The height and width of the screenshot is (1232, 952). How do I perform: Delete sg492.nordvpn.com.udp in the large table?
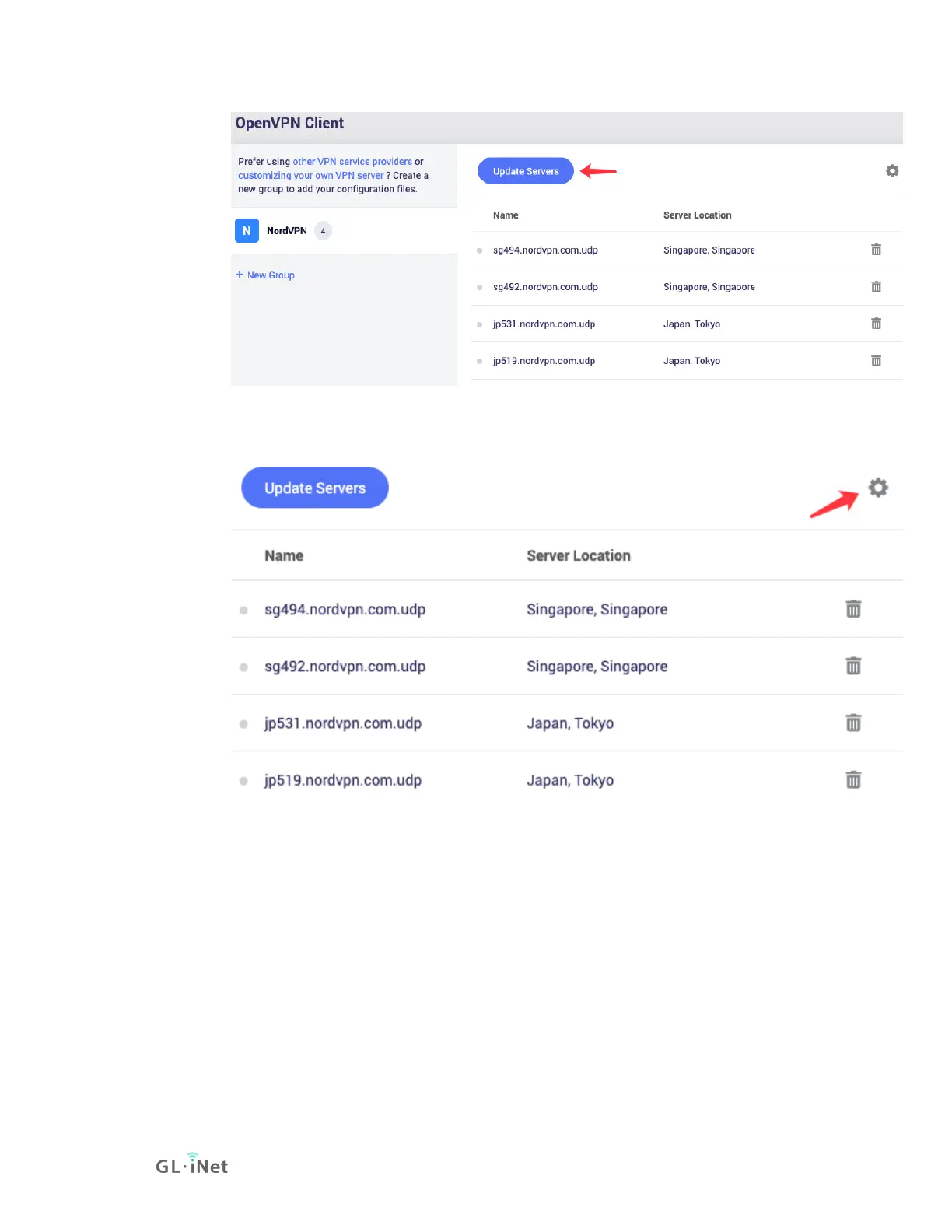click(x=853, y=666)
